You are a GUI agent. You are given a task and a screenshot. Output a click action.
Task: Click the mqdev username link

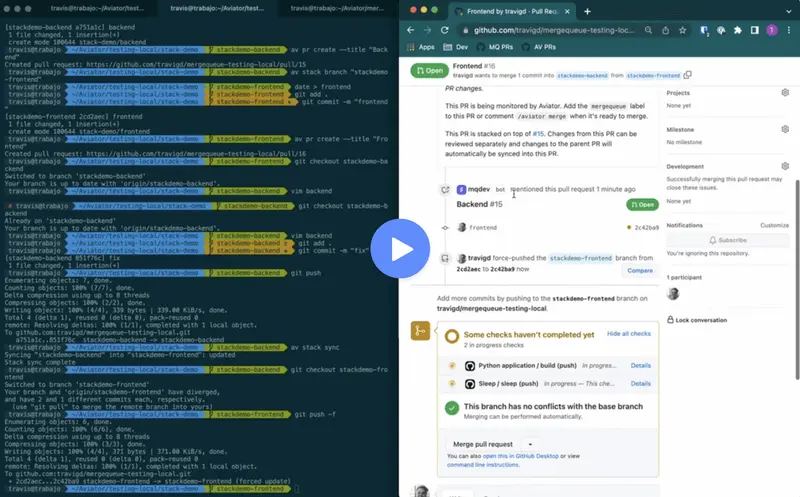point(479,189)
